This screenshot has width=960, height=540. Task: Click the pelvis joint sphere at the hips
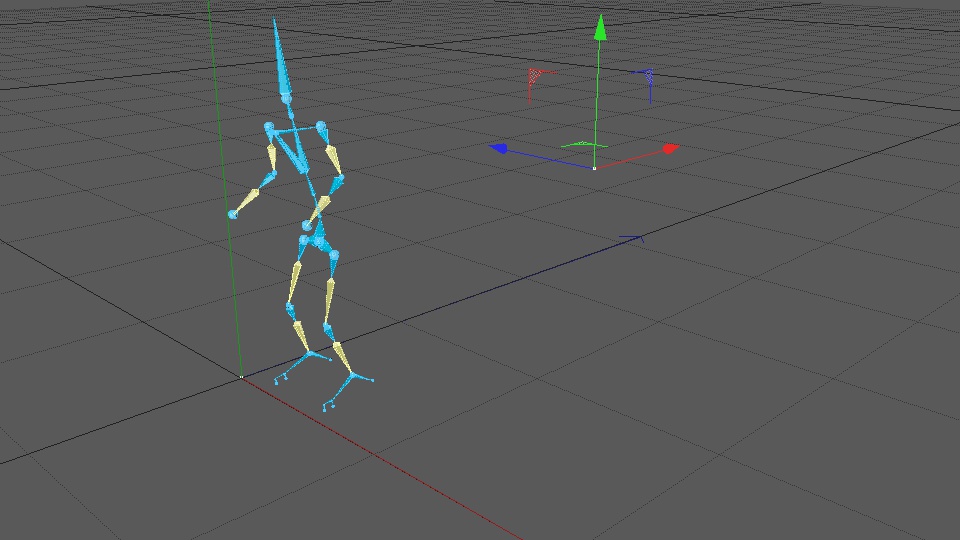click(320, 242)
